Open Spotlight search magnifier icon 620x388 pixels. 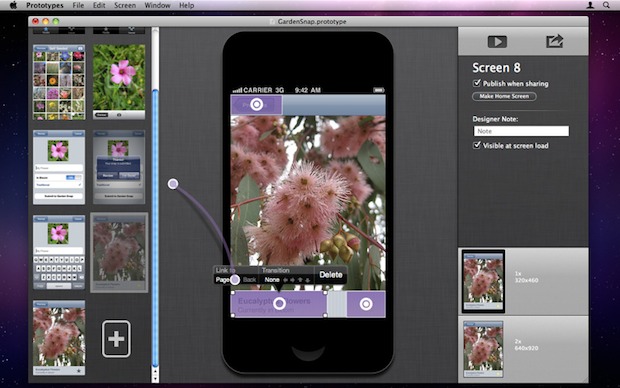[x=606, y=5]
